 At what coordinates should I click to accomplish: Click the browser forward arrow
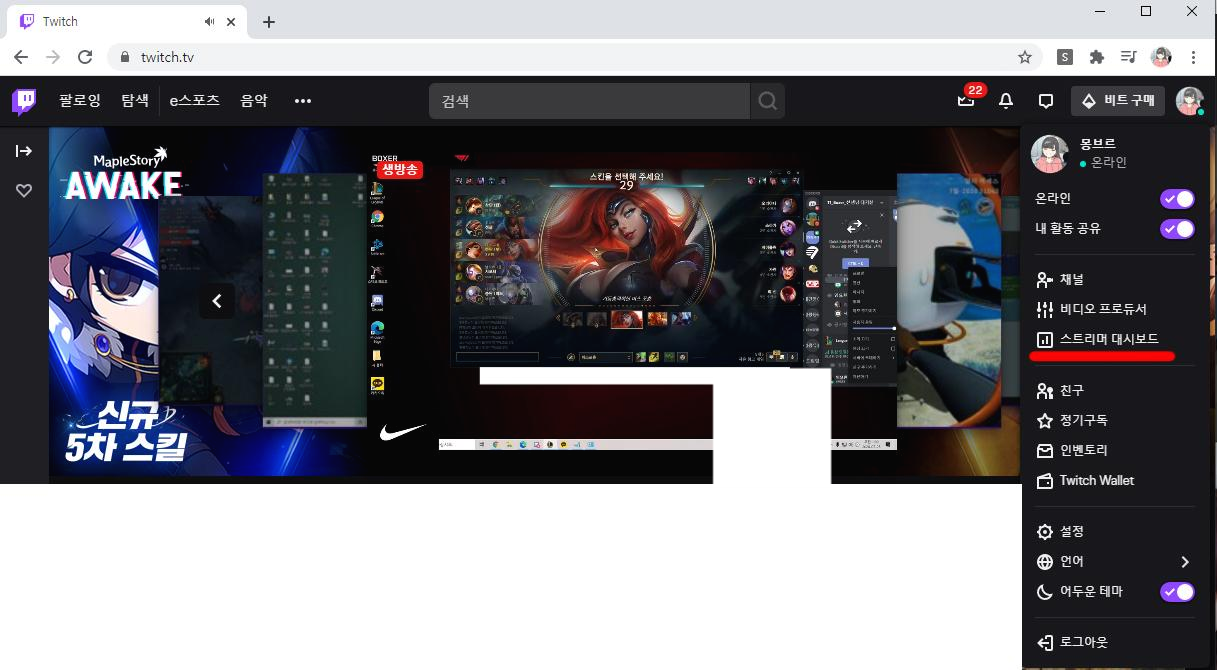point(53,57)
